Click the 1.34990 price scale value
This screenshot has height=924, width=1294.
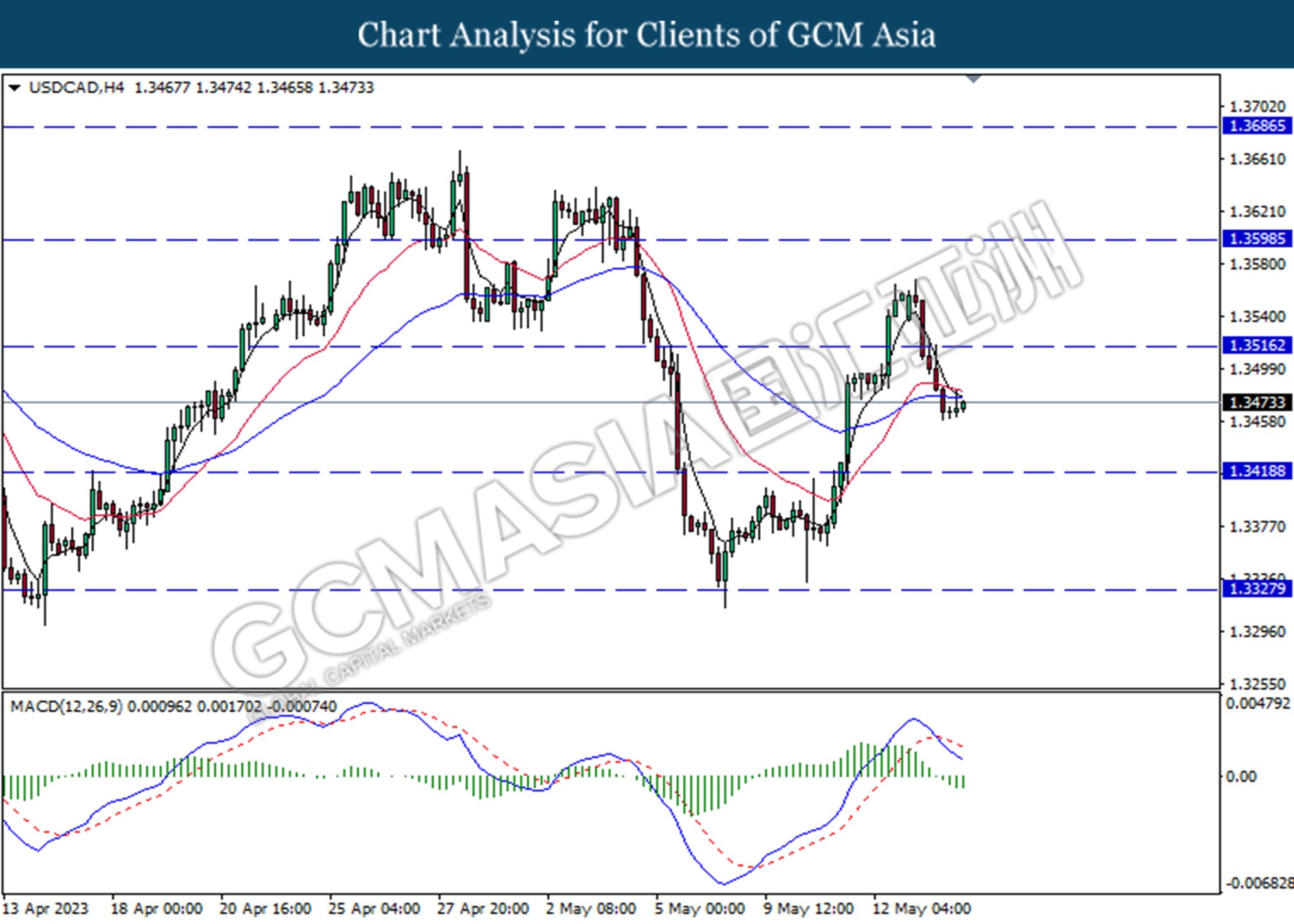tap(1257, 369)
